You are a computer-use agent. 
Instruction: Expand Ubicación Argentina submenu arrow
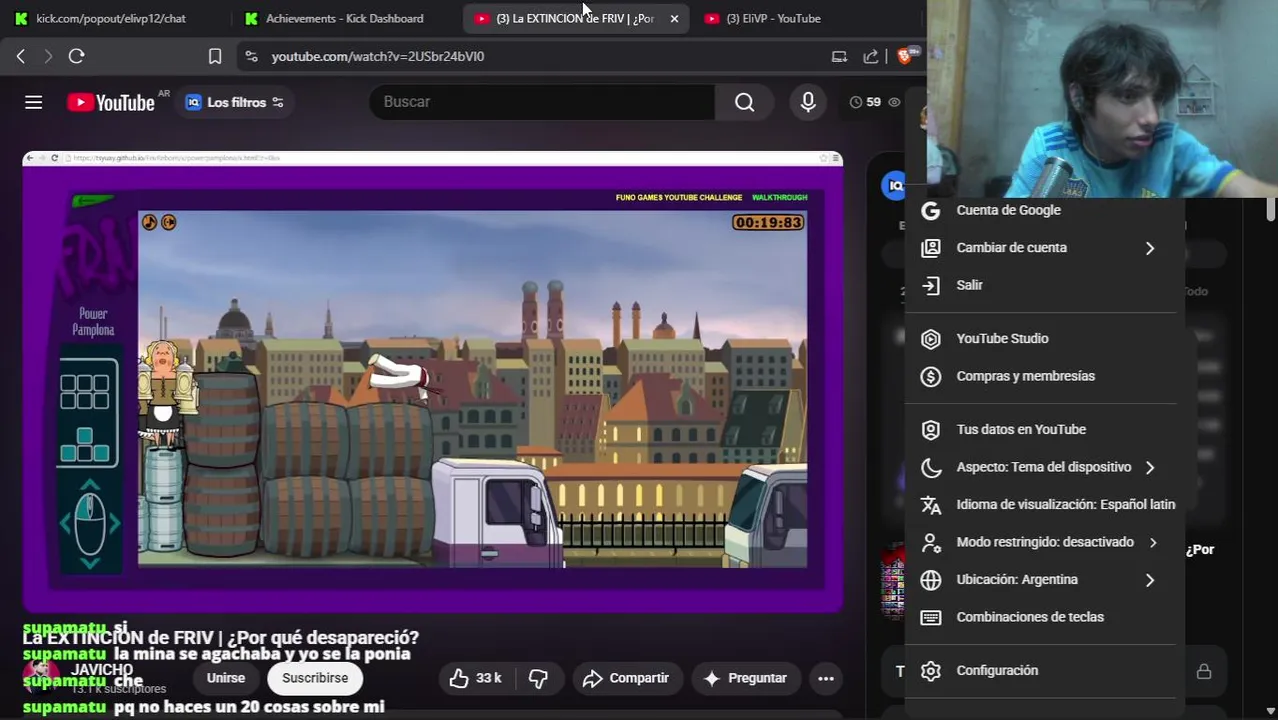pyautogui.click(x=1150, y=580)
